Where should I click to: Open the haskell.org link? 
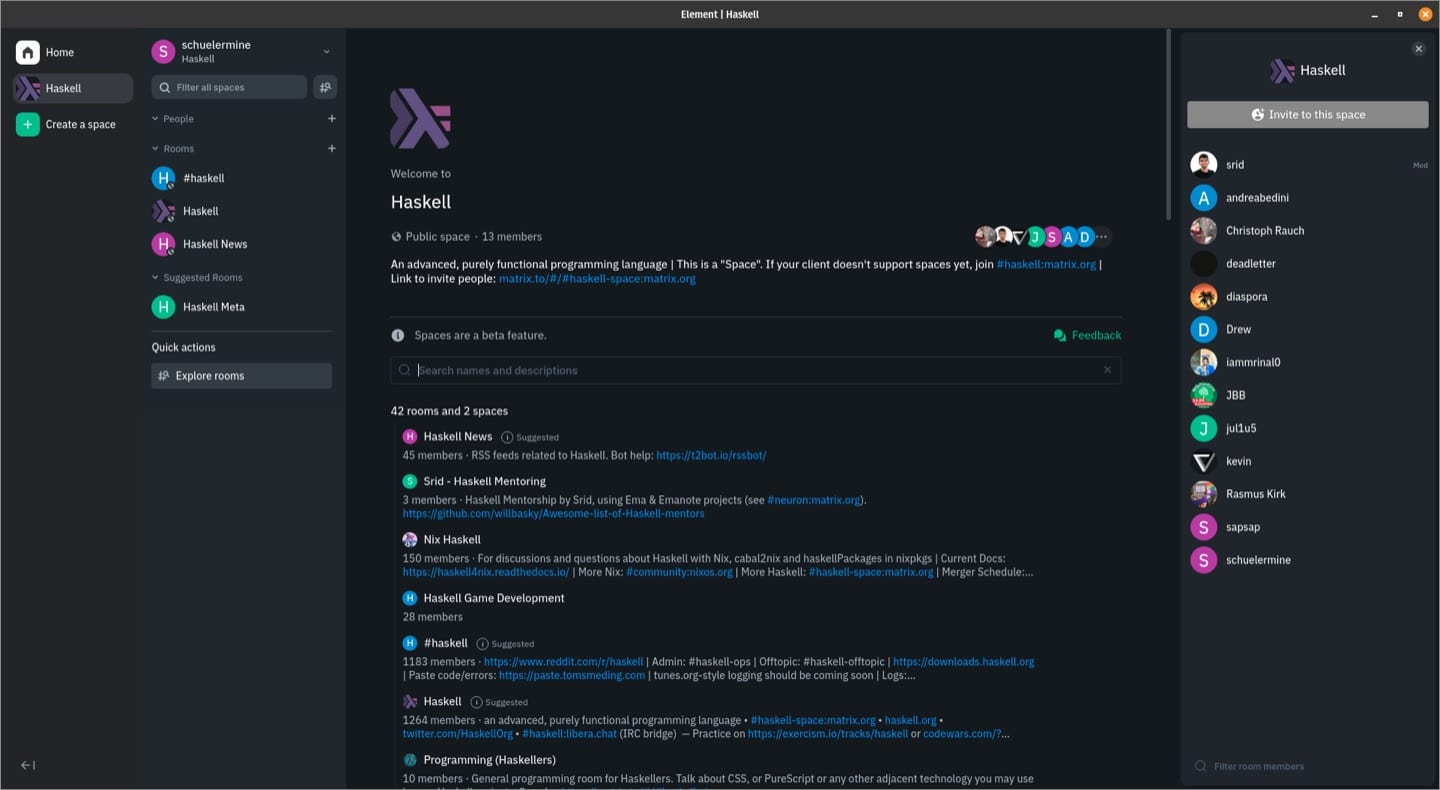(910, 720)
